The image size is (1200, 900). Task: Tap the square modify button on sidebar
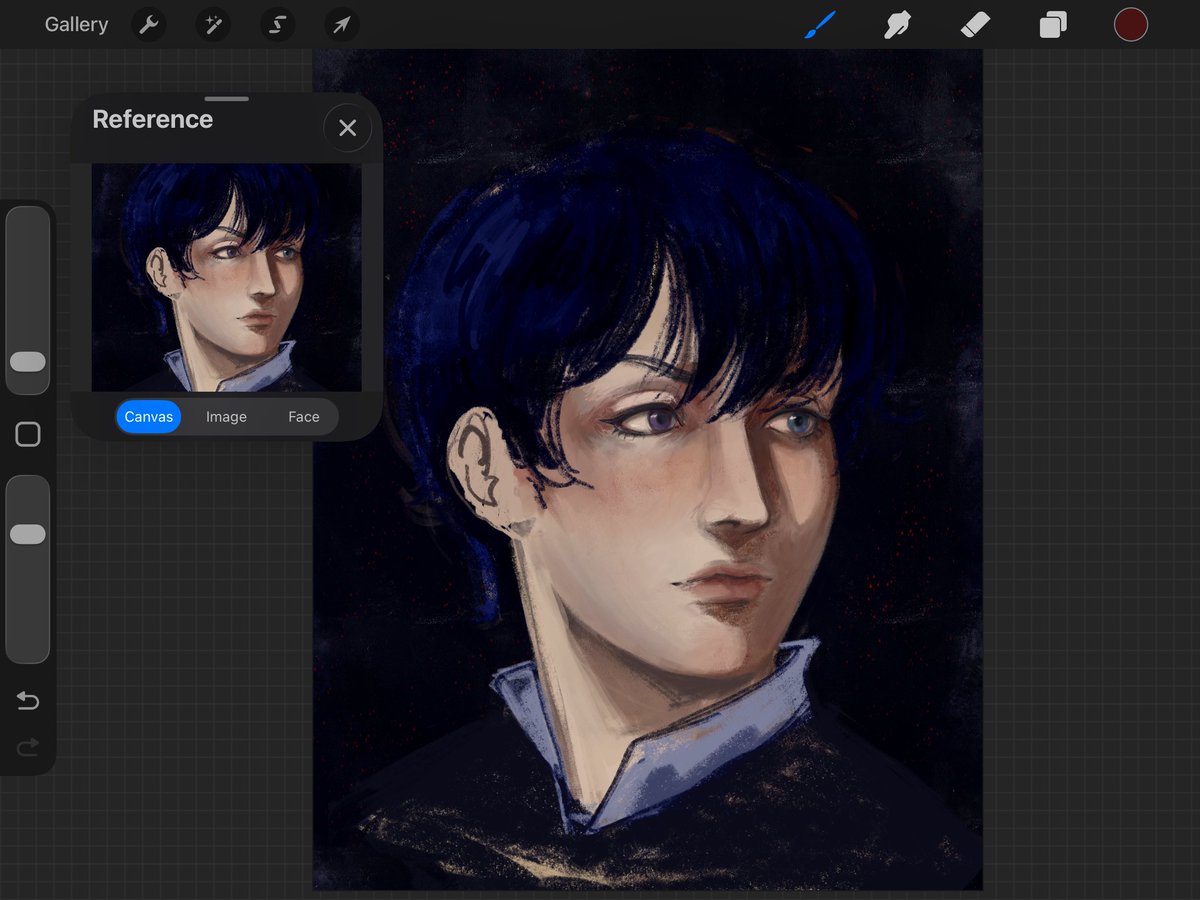click(x=28, y=434)
